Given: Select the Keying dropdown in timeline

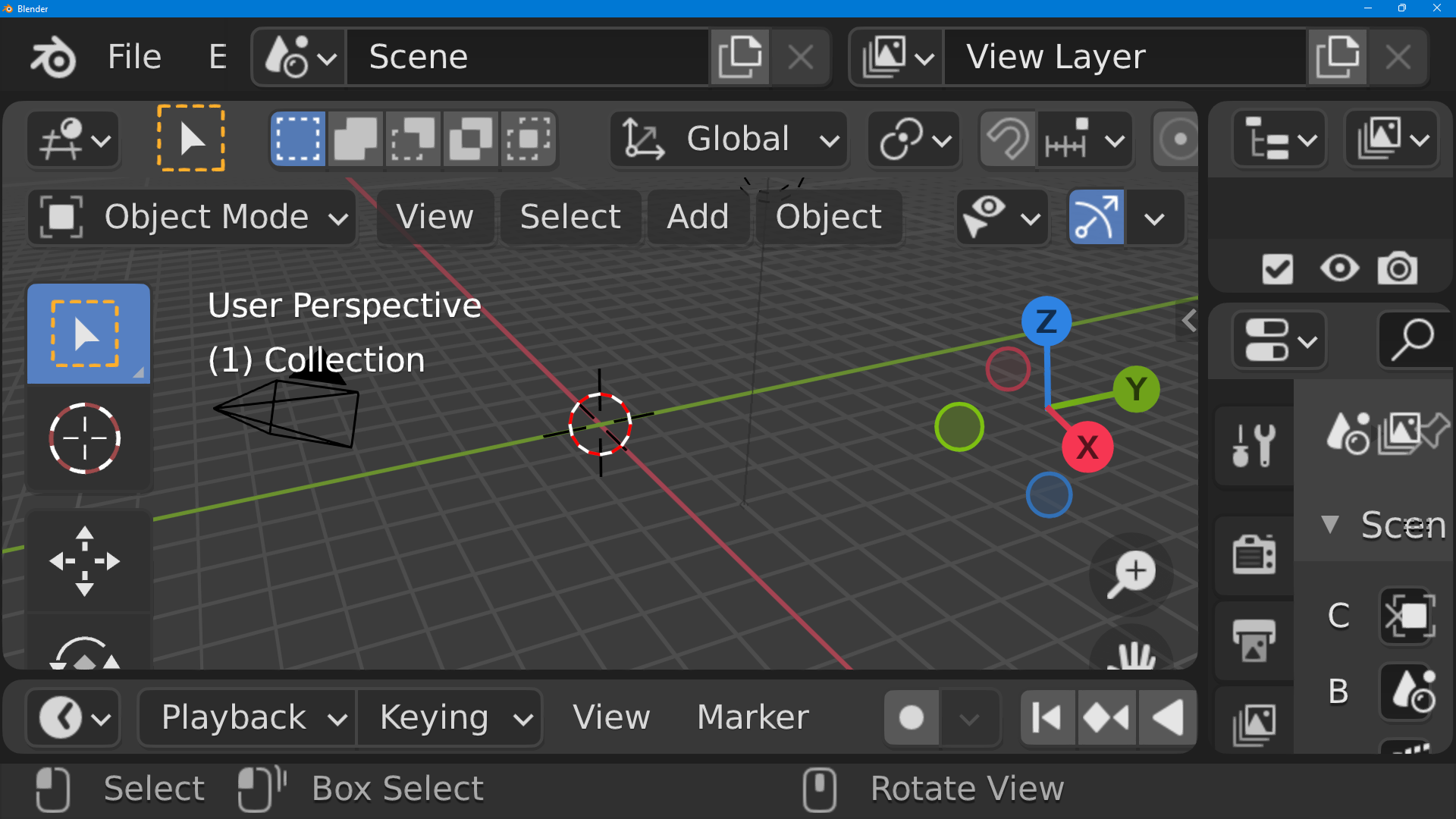Looking at the screenshot, I should click(451, 717).
